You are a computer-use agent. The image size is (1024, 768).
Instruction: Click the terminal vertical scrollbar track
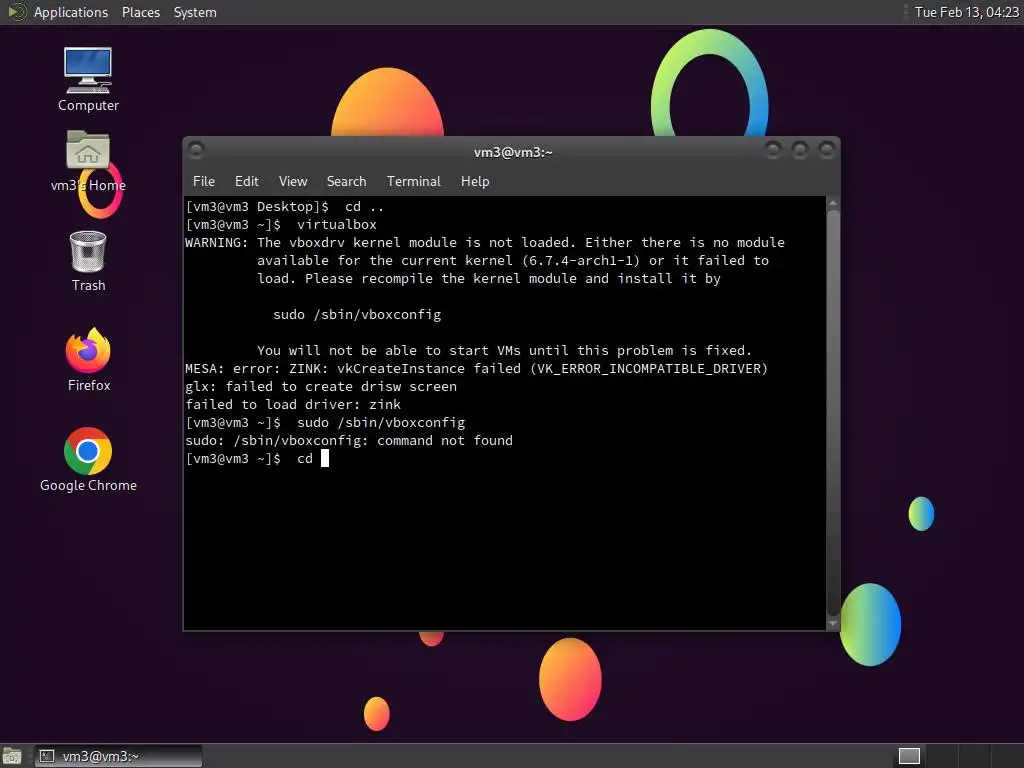tap(833, 413)
